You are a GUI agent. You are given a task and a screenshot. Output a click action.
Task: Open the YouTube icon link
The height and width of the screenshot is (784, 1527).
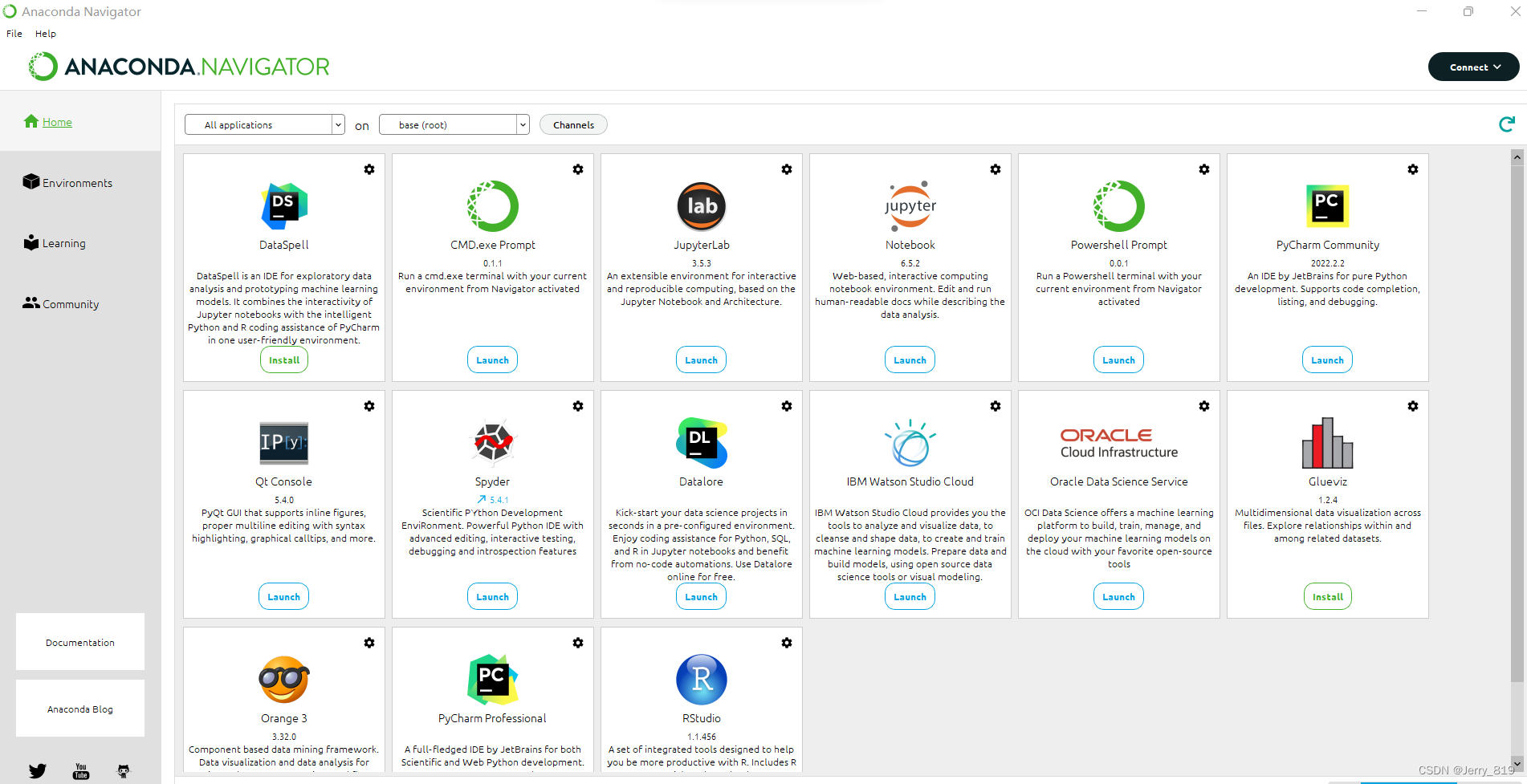coord(81,771)
